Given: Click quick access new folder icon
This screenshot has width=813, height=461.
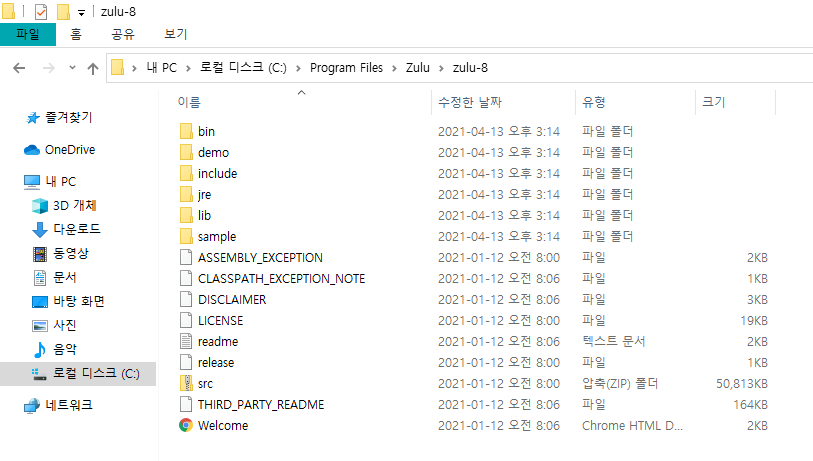Looking at the screenshot, I should [63, 11].
